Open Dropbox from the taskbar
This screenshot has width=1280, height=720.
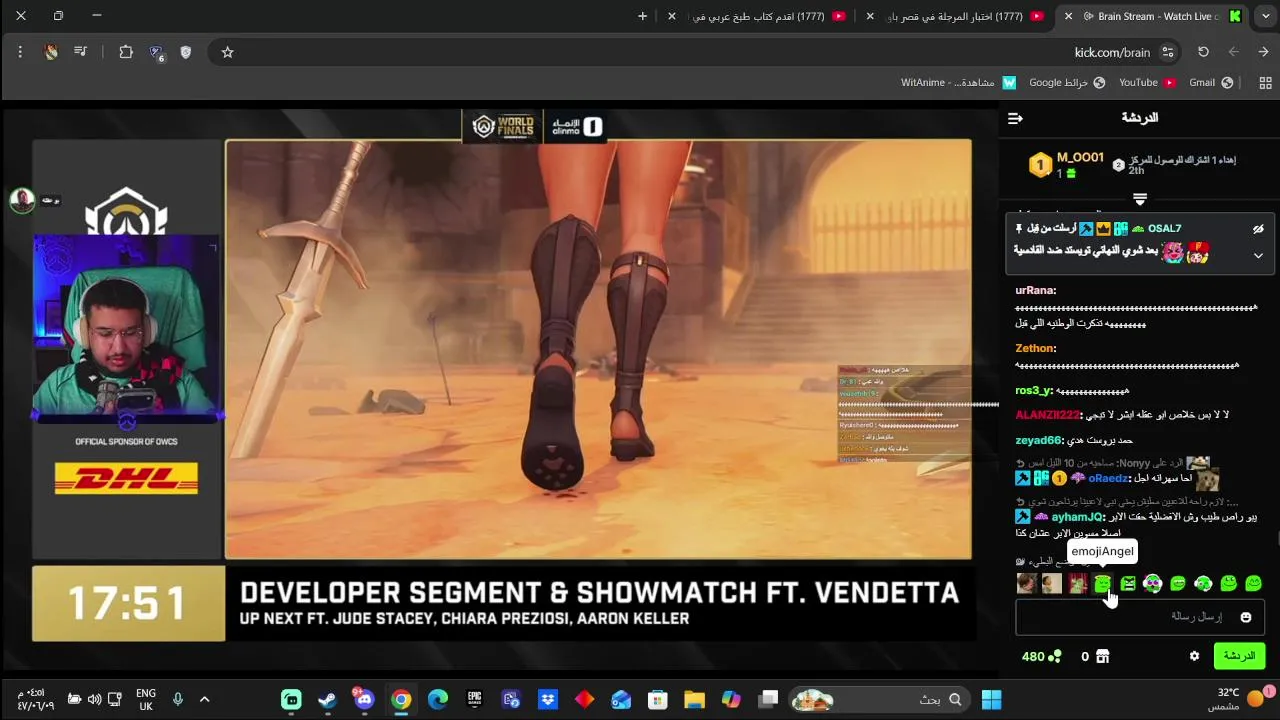click(548, 699)
